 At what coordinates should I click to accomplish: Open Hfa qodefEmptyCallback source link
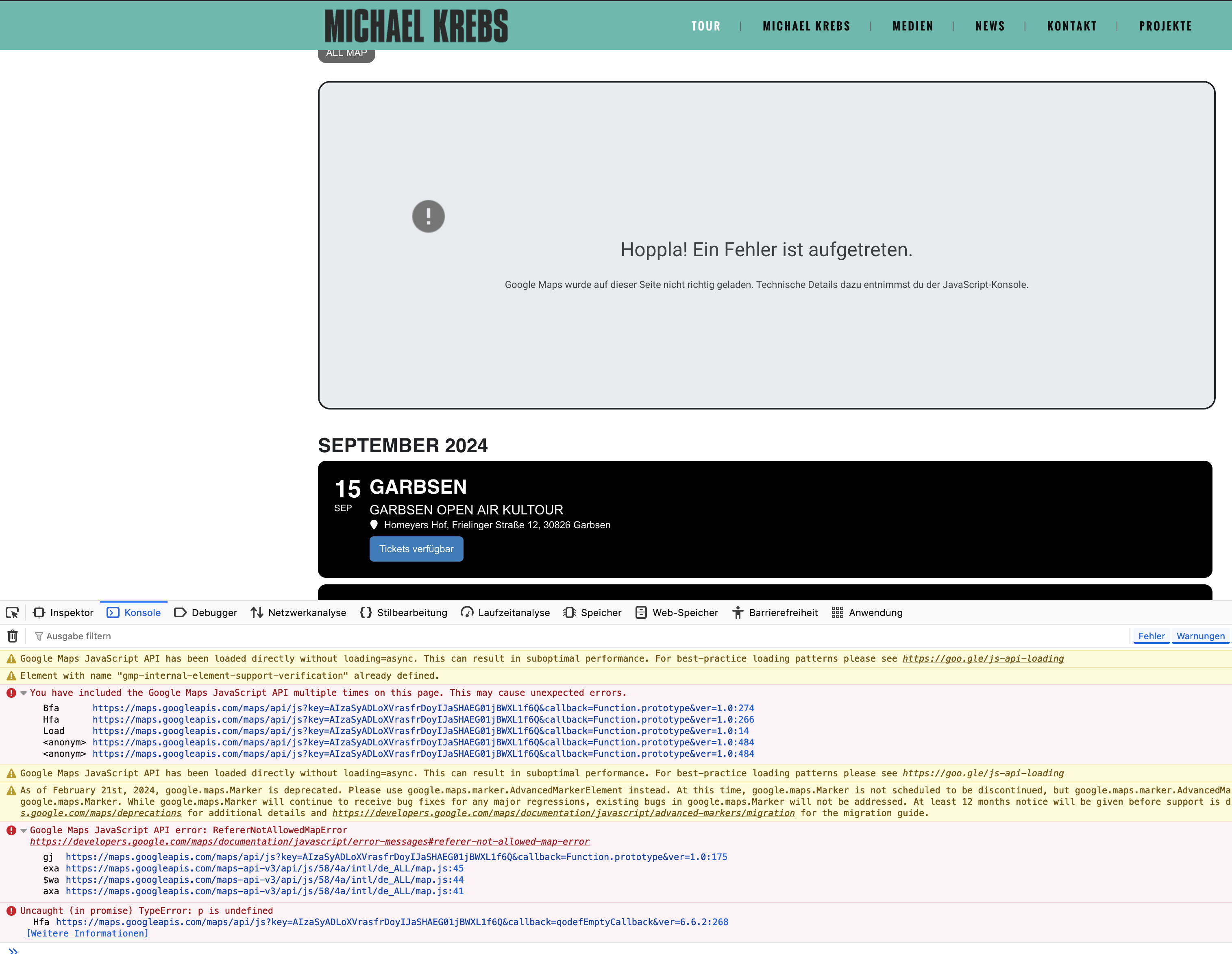pos(392,922)
